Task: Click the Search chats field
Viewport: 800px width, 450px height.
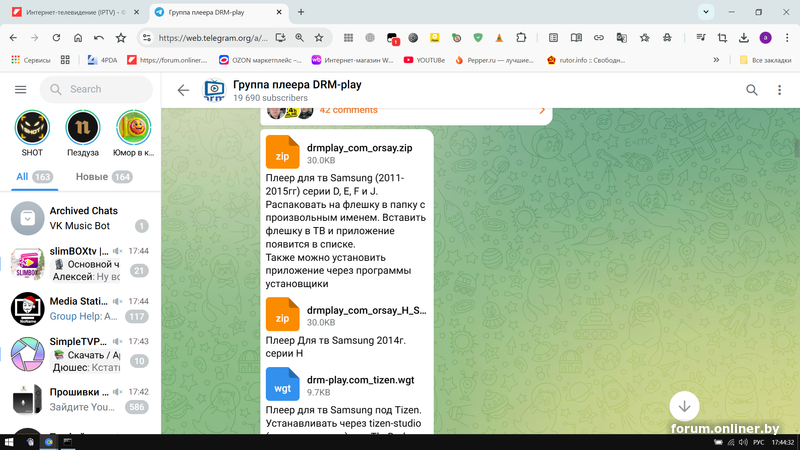Action: point(96,89)
